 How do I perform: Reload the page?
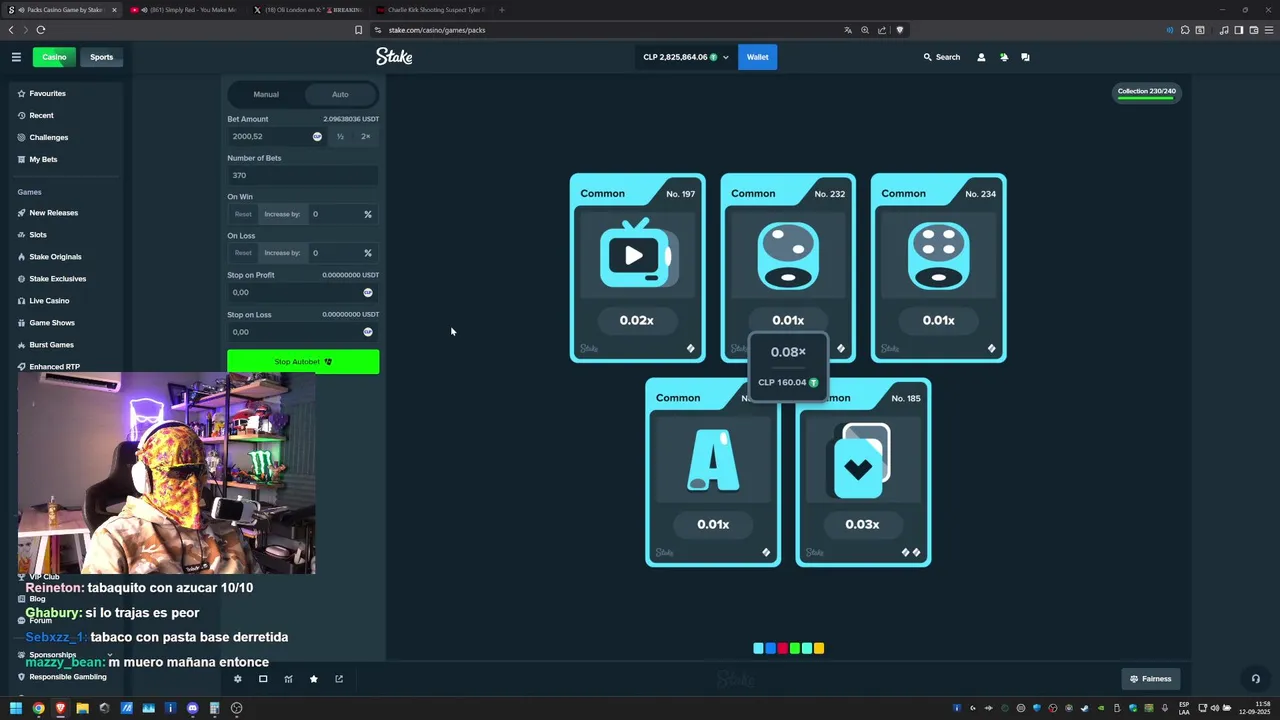(x=41, y=30)
